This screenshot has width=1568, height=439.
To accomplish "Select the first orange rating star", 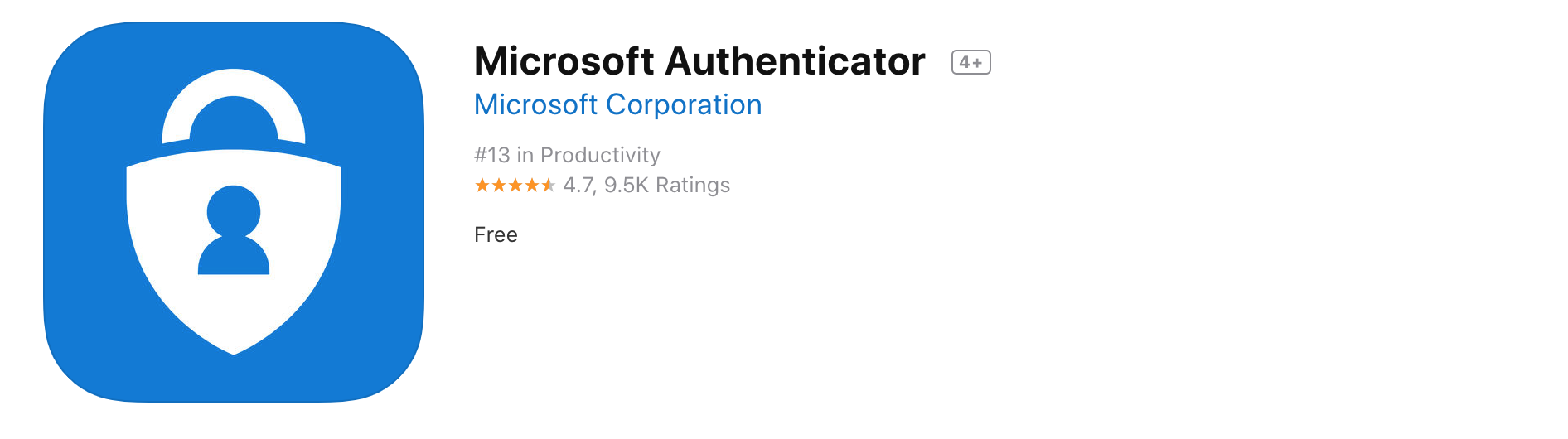I will click(x=482, y=186).
